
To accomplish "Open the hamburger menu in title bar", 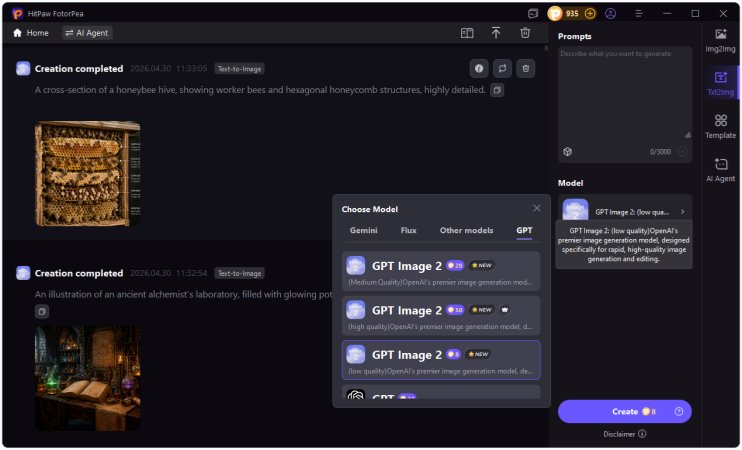I will (x=639, y=13).
